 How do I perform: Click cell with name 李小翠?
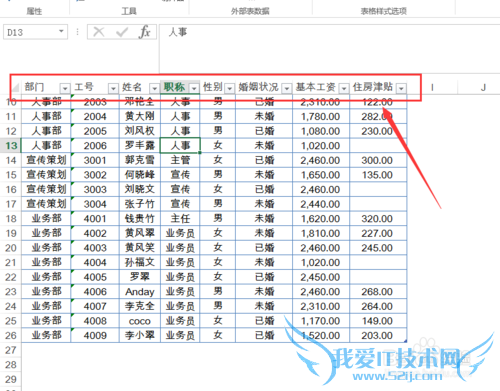tap(140, 335)
